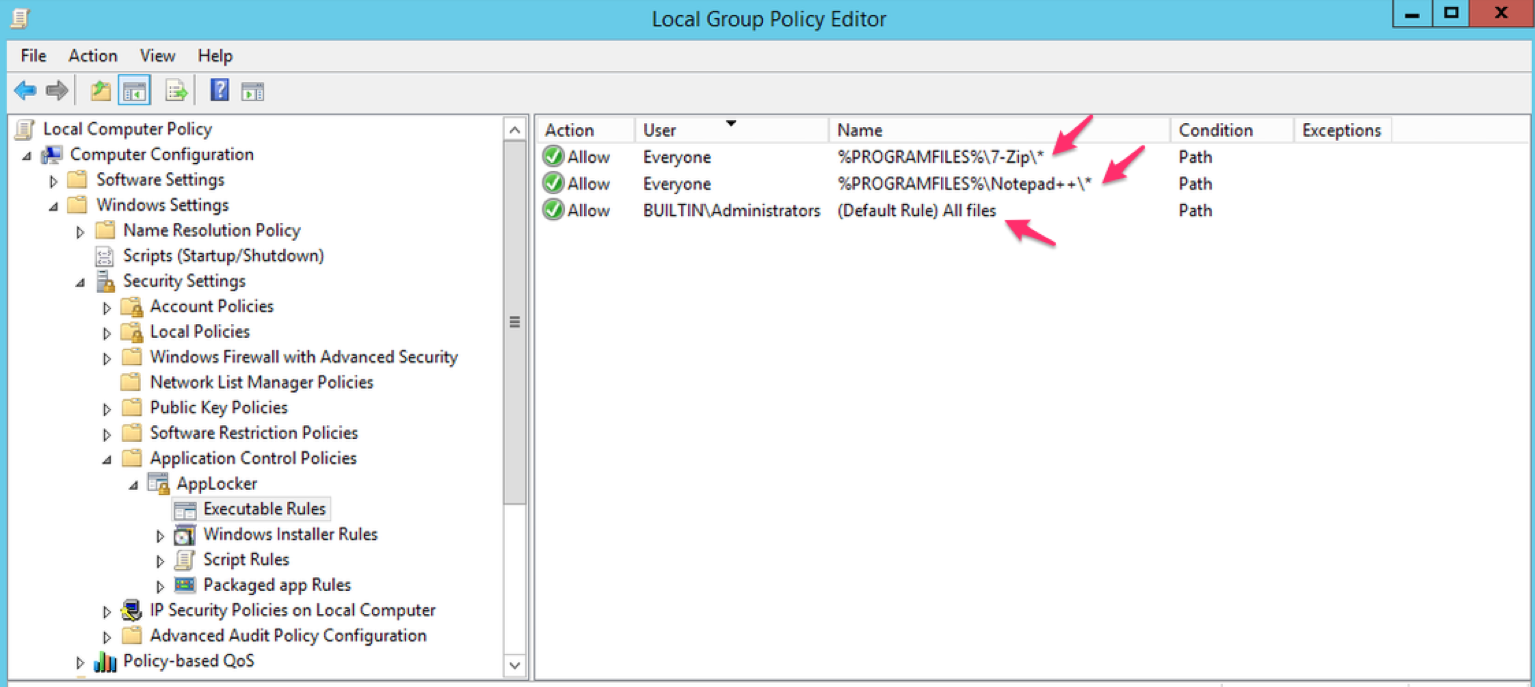Expand Windows Installer Rules
The height and width of the screenshot is (687, 1535).
coord(160,534)
